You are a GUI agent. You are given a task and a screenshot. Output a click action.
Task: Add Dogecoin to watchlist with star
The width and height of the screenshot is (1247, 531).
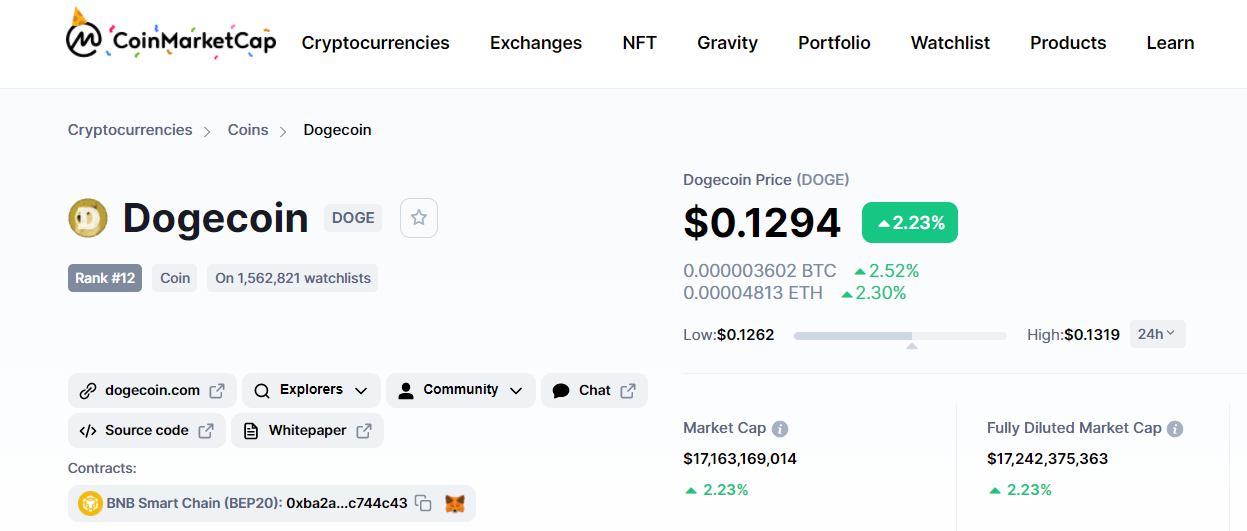pyautogui.click(x=419, y=218)
